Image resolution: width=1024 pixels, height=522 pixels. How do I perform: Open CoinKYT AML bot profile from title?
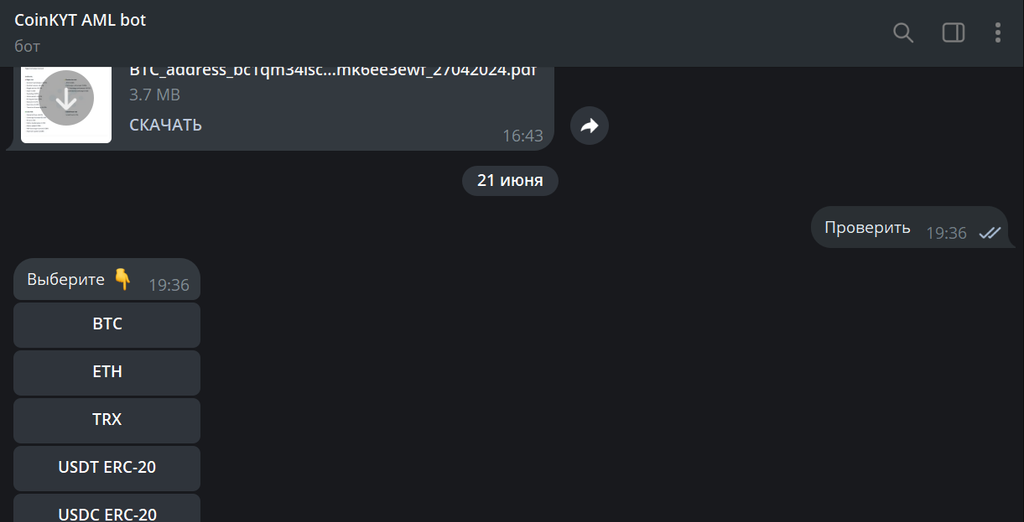tap(80, 20)
